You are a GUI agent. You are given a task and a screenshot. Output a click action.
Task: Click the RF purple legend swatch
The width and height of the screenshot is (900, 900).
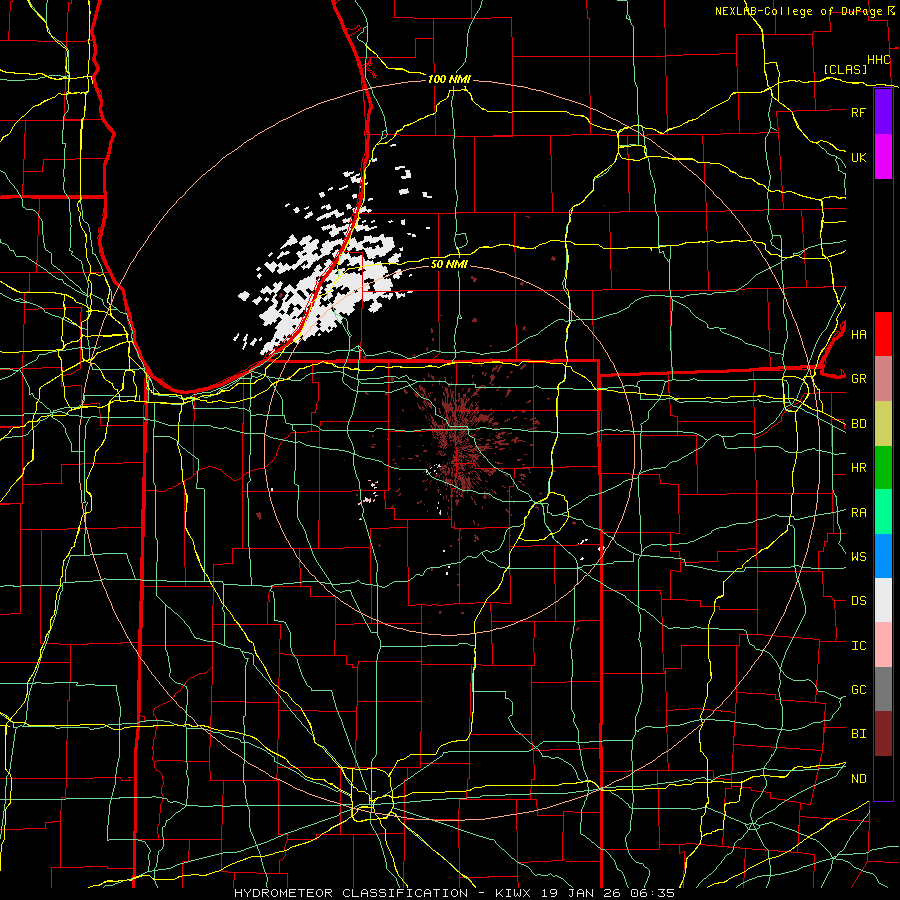[x=883, y=112]
